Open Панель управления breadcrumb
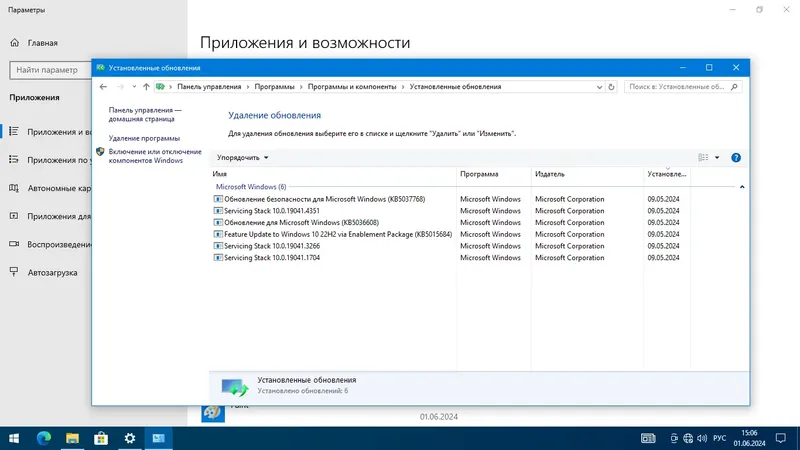The image size is (800, 450). pos(209,87)
